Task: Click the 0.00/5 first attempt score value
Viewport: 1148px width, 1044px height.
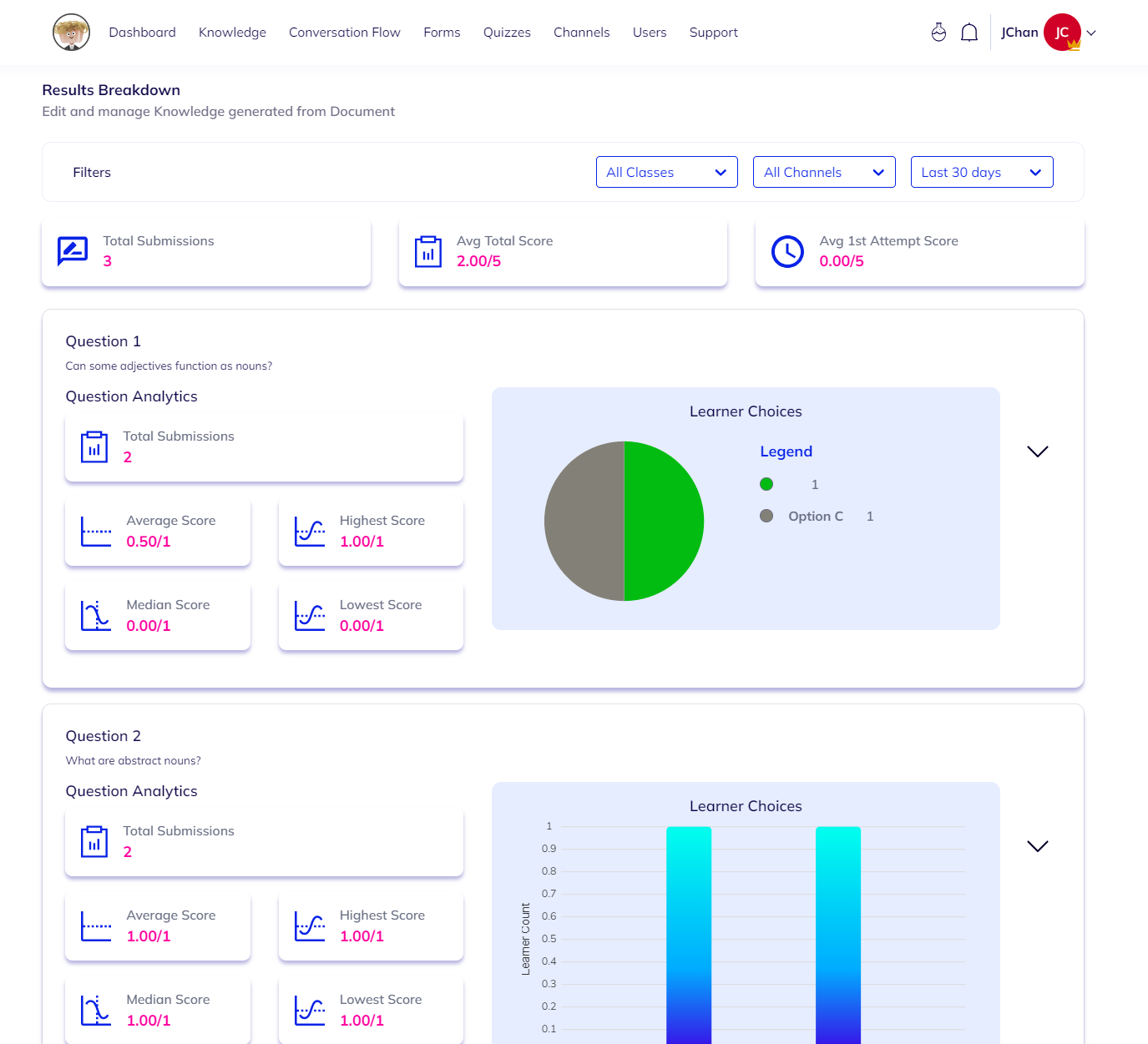Action: pos(842,261)
